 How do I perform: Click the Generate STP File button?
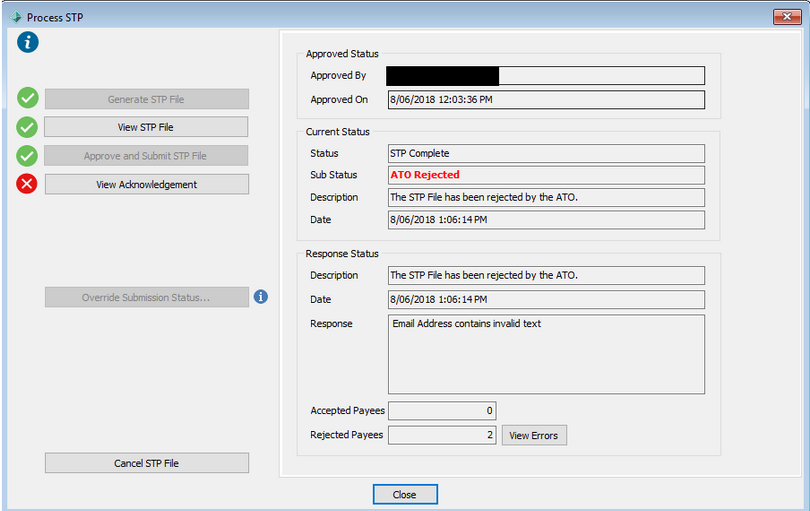[x=146, y=99]
